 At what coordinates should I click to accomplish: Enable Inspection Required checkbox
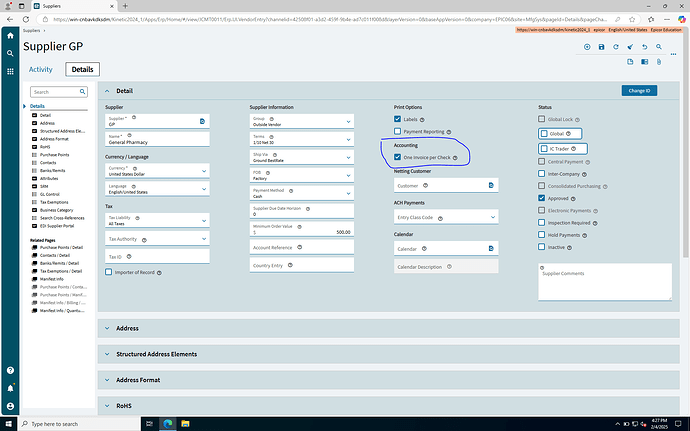pyautogui.click(x=542, y=222)
